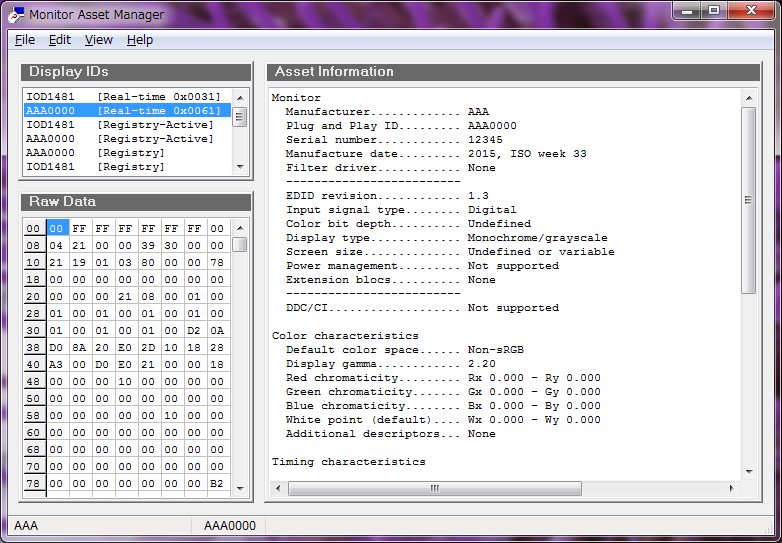Click Raw Data scroll down arrow

click(x=240, y=489)
